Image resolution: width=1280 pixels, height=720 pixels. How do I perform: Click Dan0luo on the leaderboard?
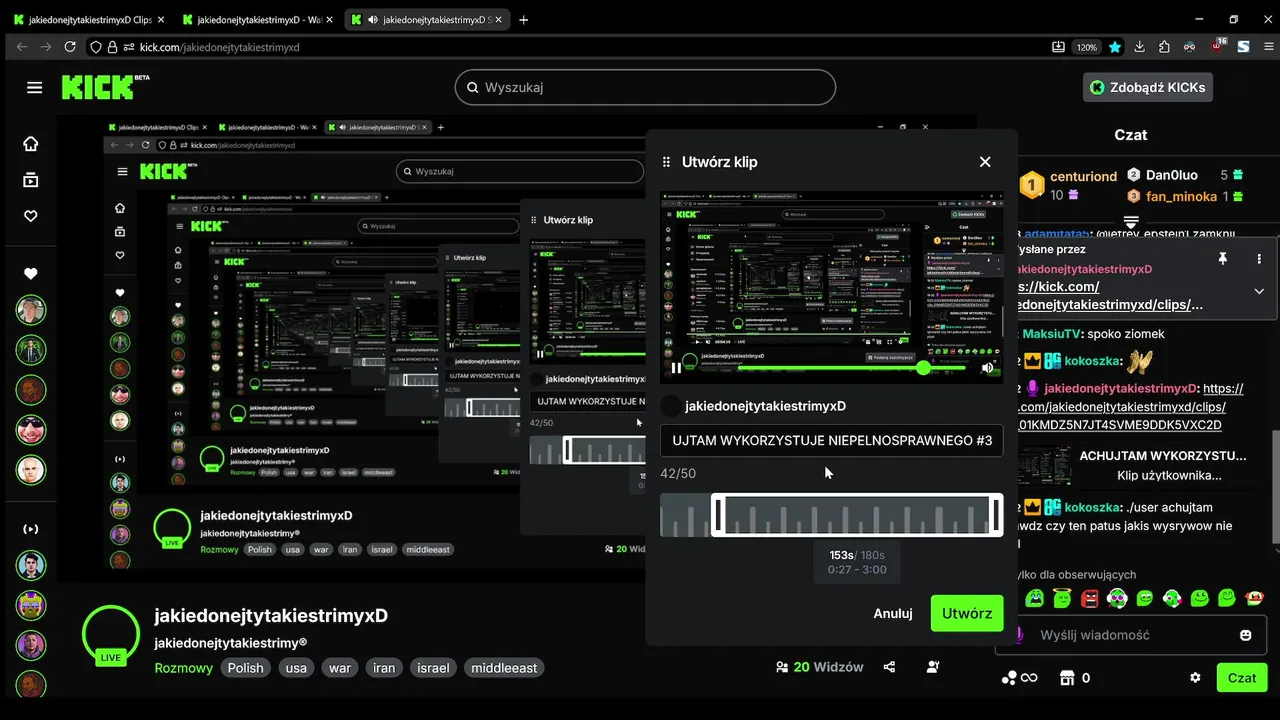1171,175
